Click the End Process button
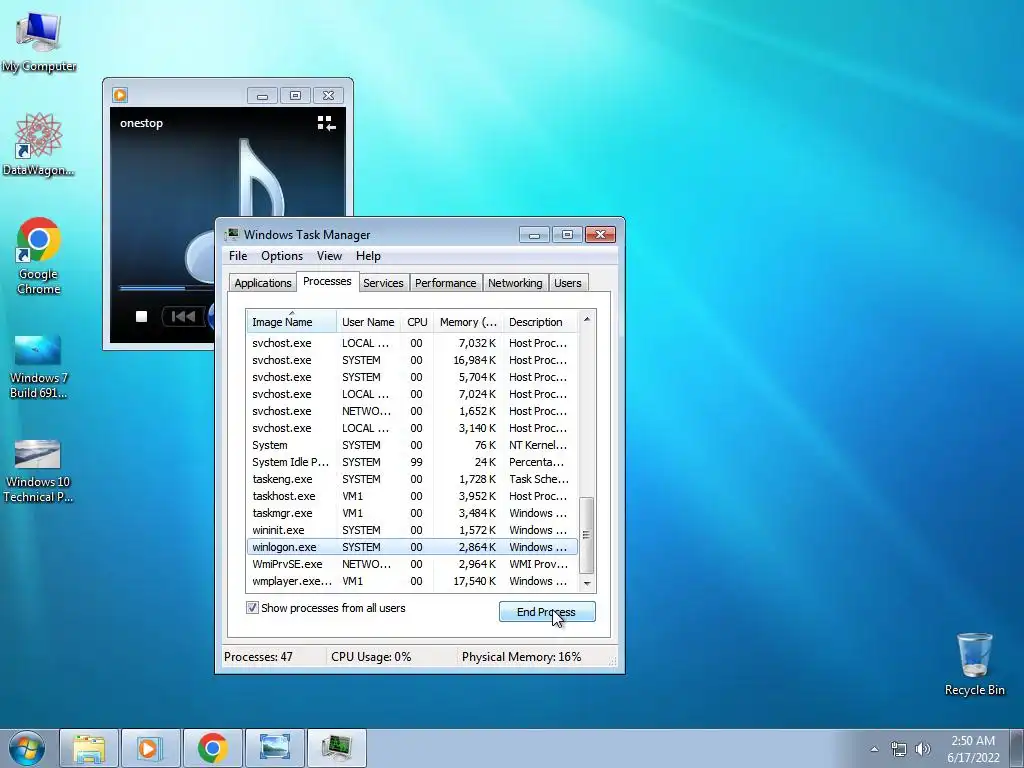 (547, 612)
